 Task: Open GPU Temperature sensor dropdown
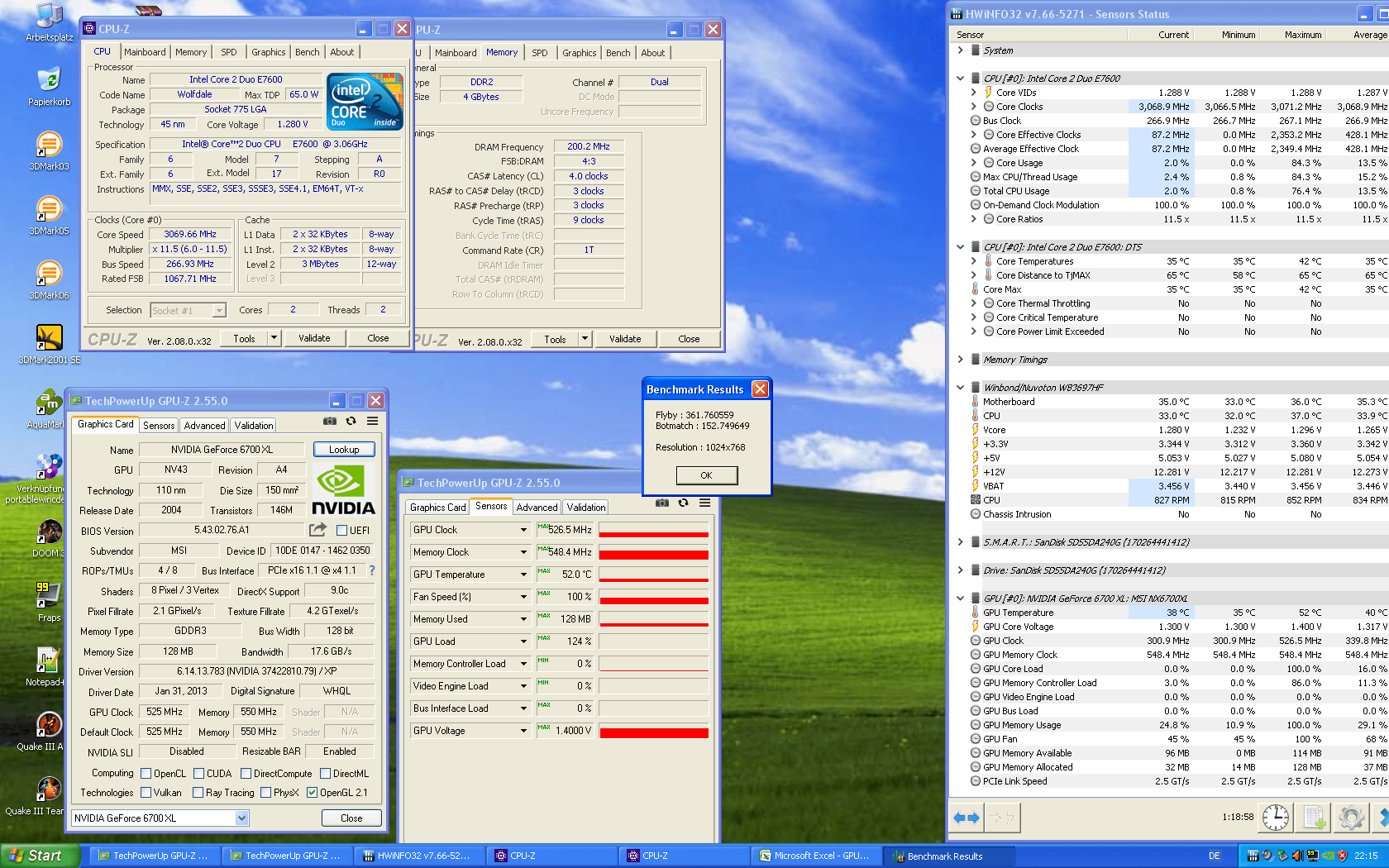(x=470, y=575)
